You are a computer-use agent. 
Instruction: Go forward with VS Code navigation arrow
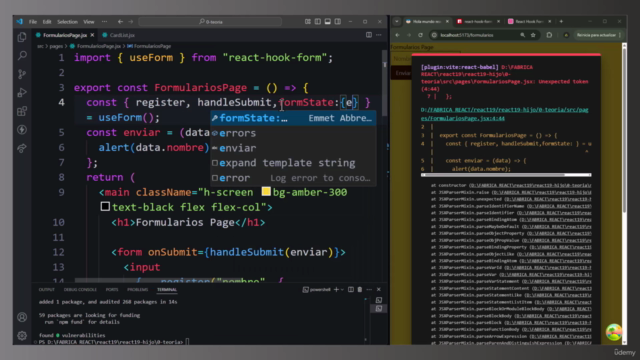(x=131, y=22)
